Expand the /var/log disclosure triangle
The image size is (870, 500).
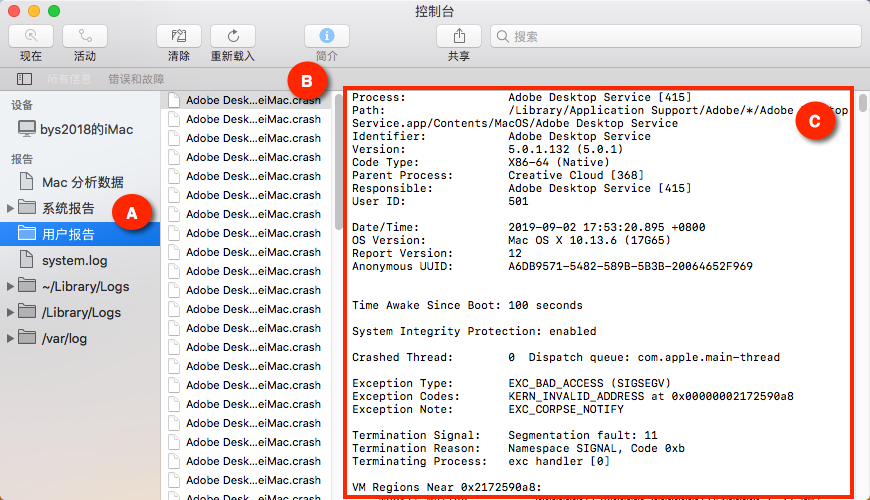coord(9,339)
